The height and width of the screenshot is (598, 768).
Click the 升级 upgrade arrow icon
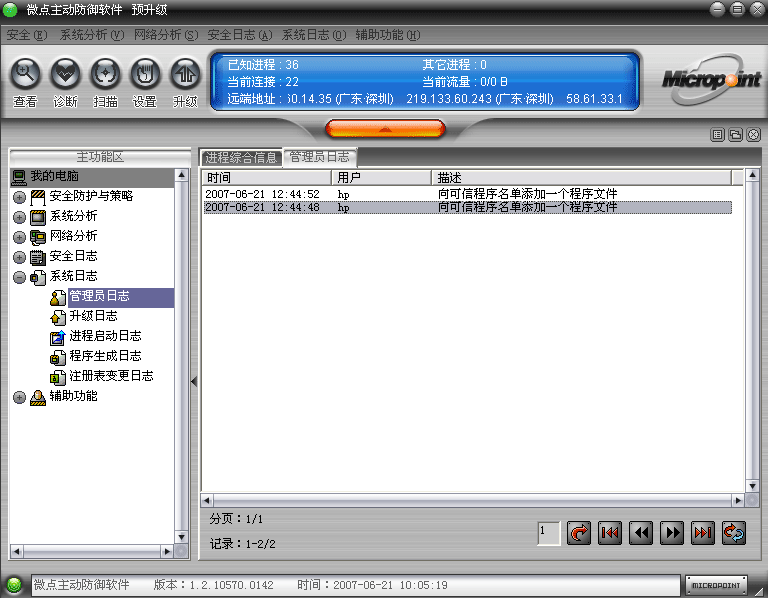click(185, 74)
